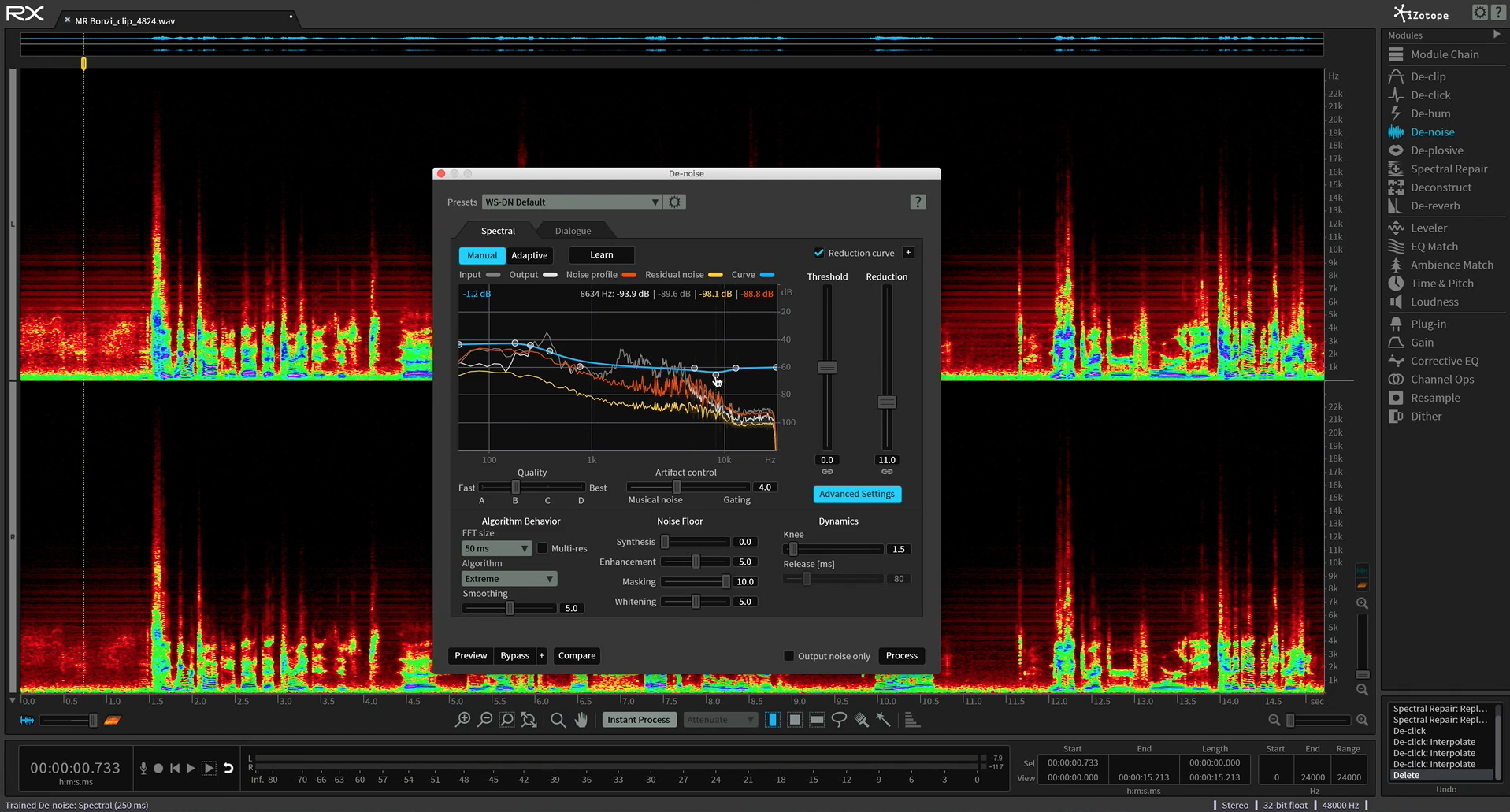The height and width of the screenshot is (812, 1510).
Task: Select the time selection tool
Action: click(x=773, y=720)
